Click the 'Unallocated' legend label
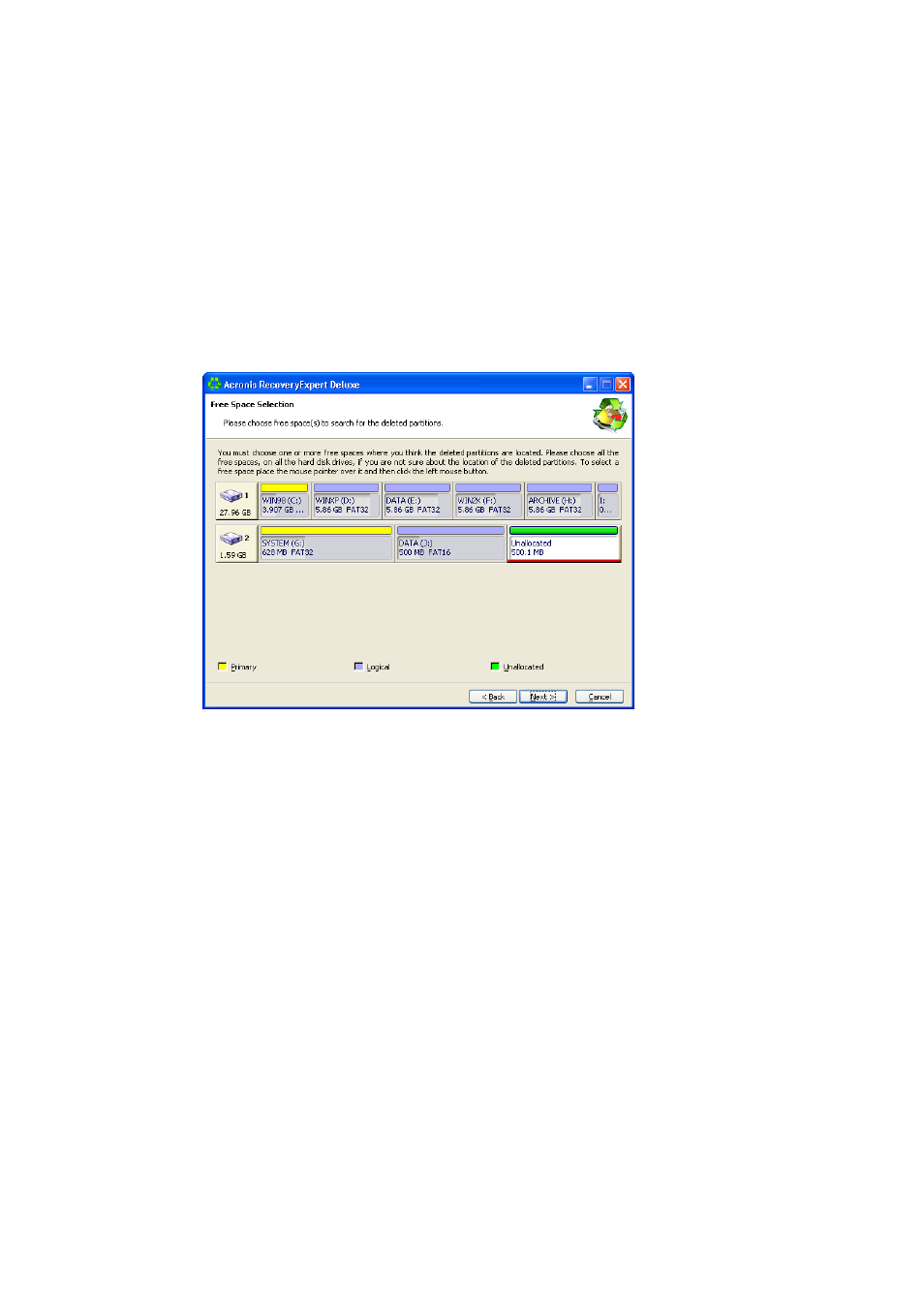The height and width of the screenshot is (1308, 924). [x=523, y=668]
